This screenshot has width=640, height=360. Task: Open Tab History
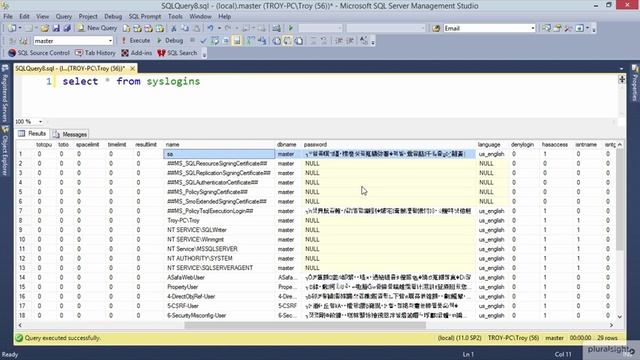point(95,53)
